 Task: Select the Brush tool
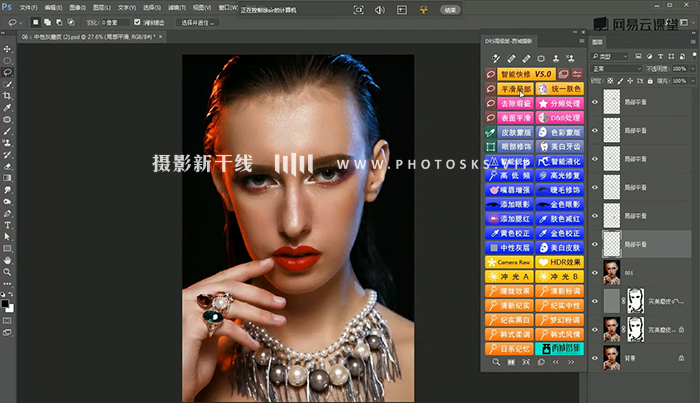tap(7, 131)
